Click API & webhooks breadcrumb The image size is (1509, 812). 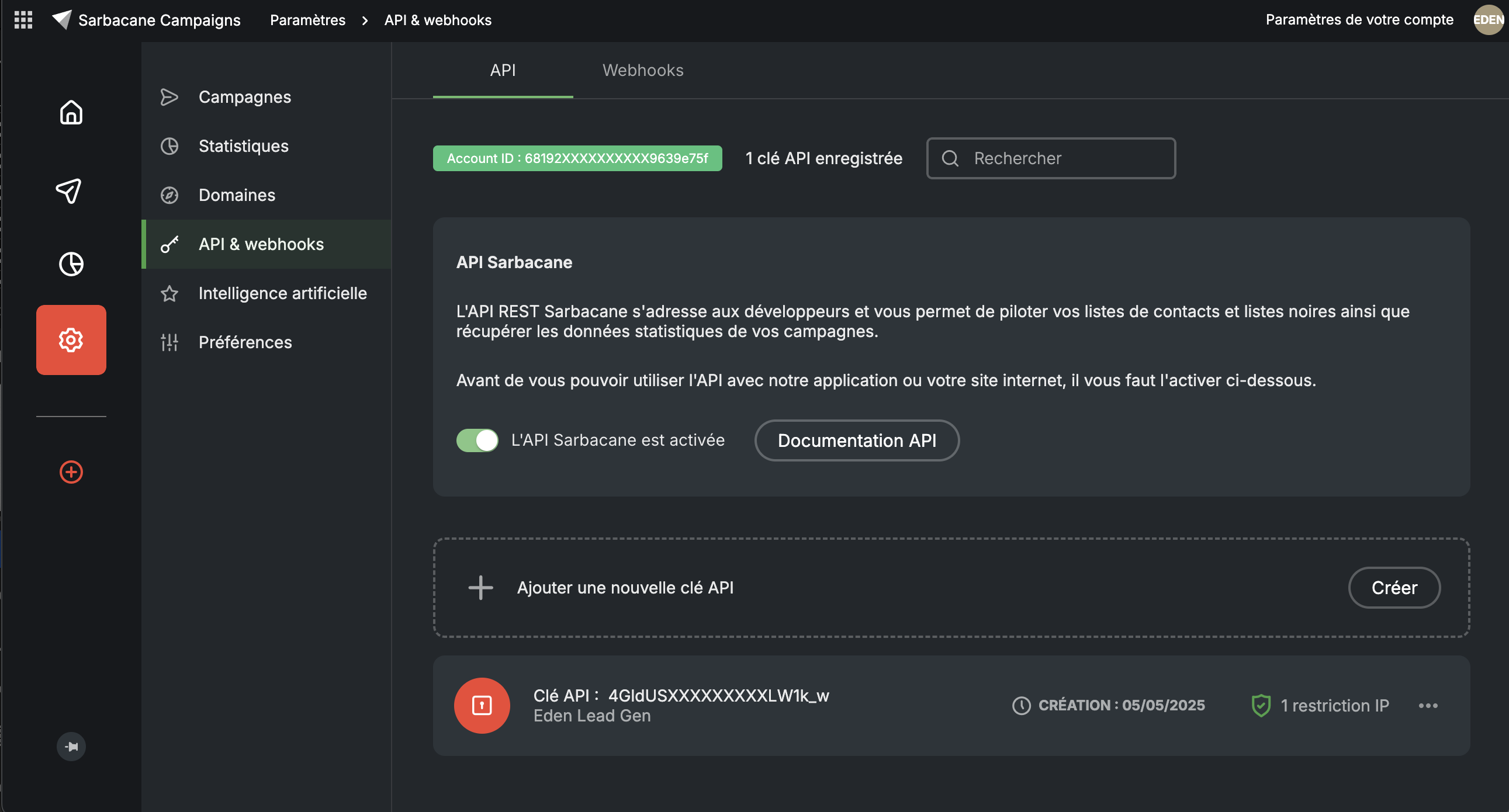(x=438, y=20)
